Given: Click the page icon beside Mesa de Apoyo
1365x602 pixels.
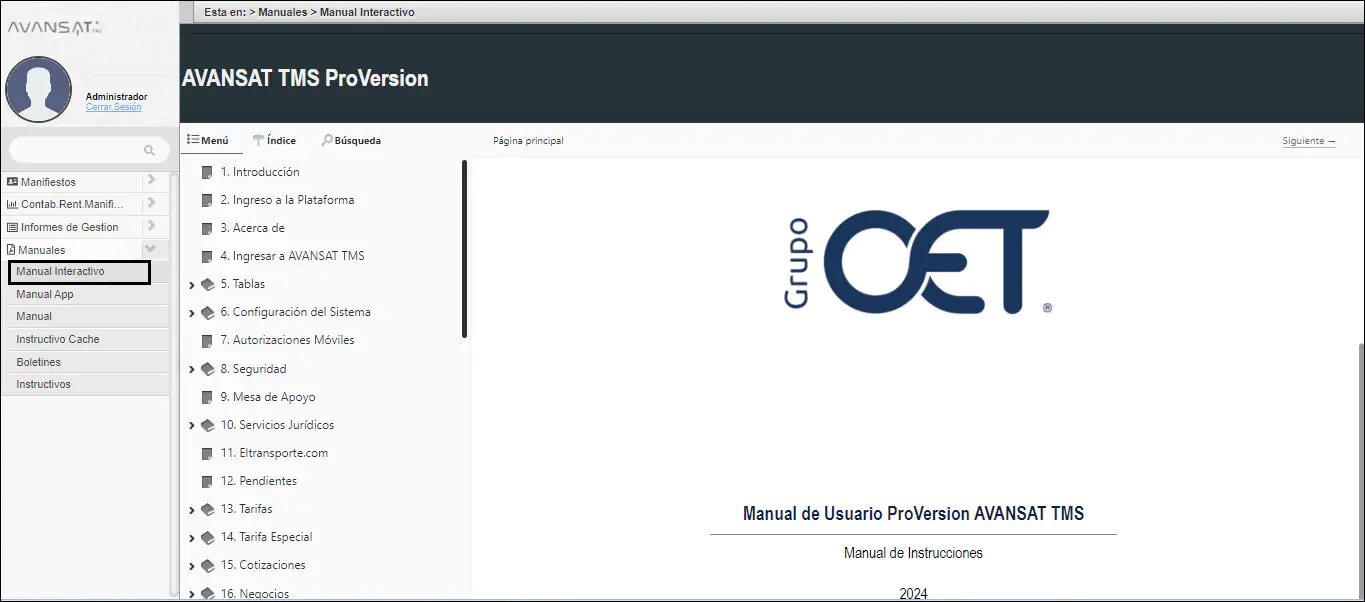Looking at the screenshot, I should (x=207, y=397).
